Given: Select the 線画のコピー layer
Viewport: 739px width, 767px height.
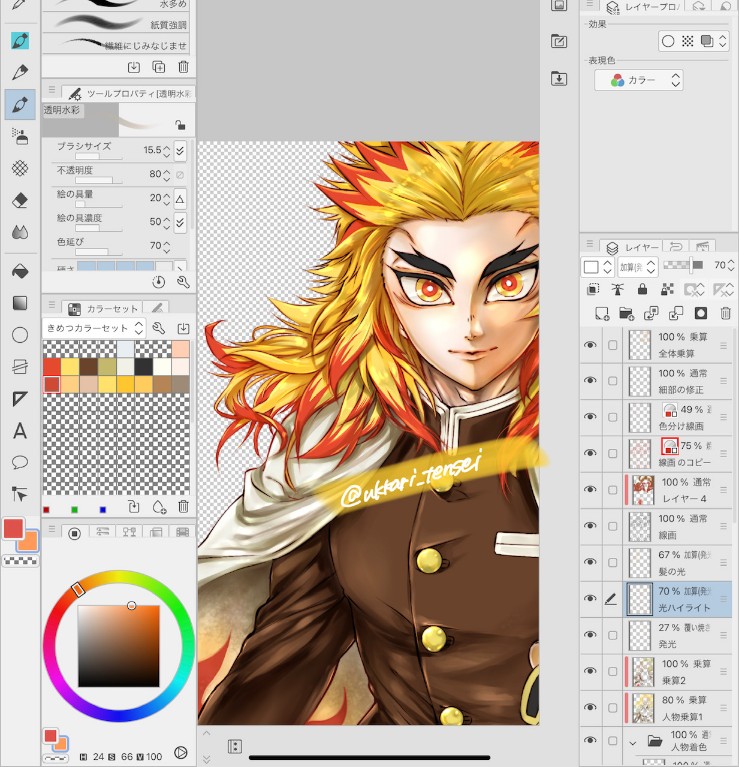Looking at the screenshot, I should 679,453.
